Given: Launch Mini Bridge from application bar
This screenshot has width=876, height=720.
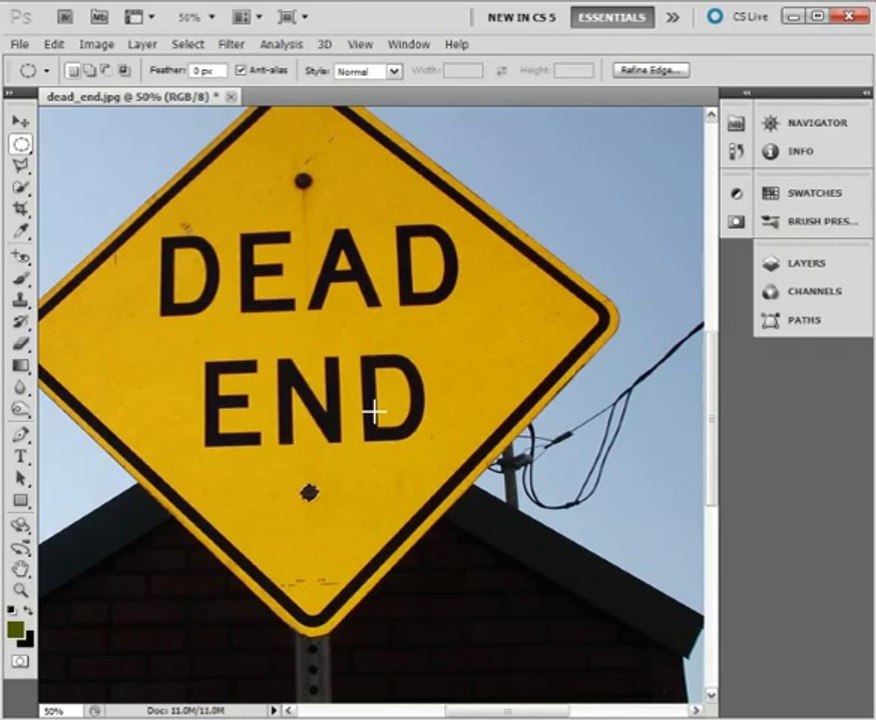Looking at the screenshot, I should coord(99,17).
